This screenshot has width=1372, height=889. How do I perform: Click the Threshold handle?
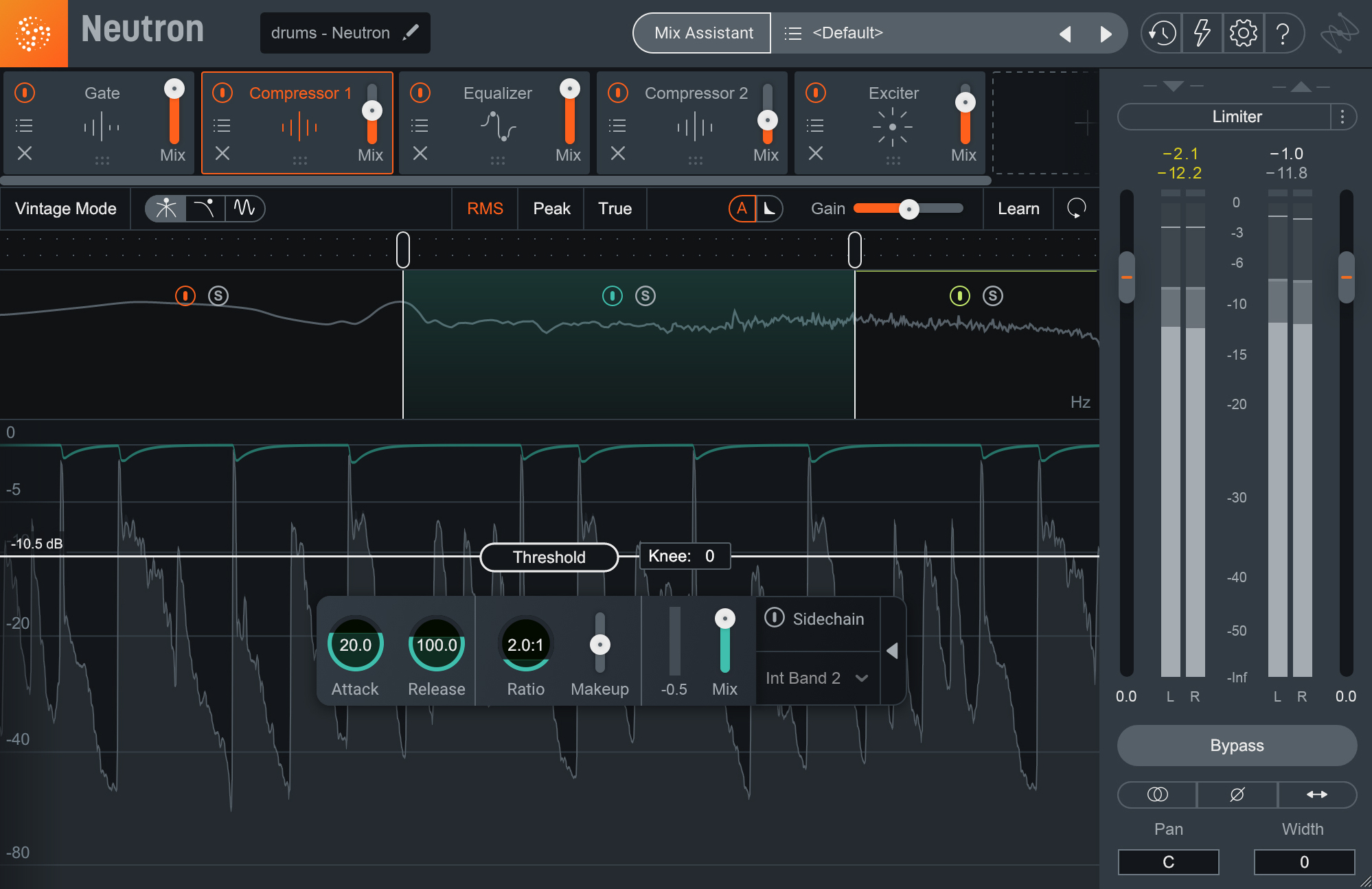pyautogui.click(x=549, y=557)
